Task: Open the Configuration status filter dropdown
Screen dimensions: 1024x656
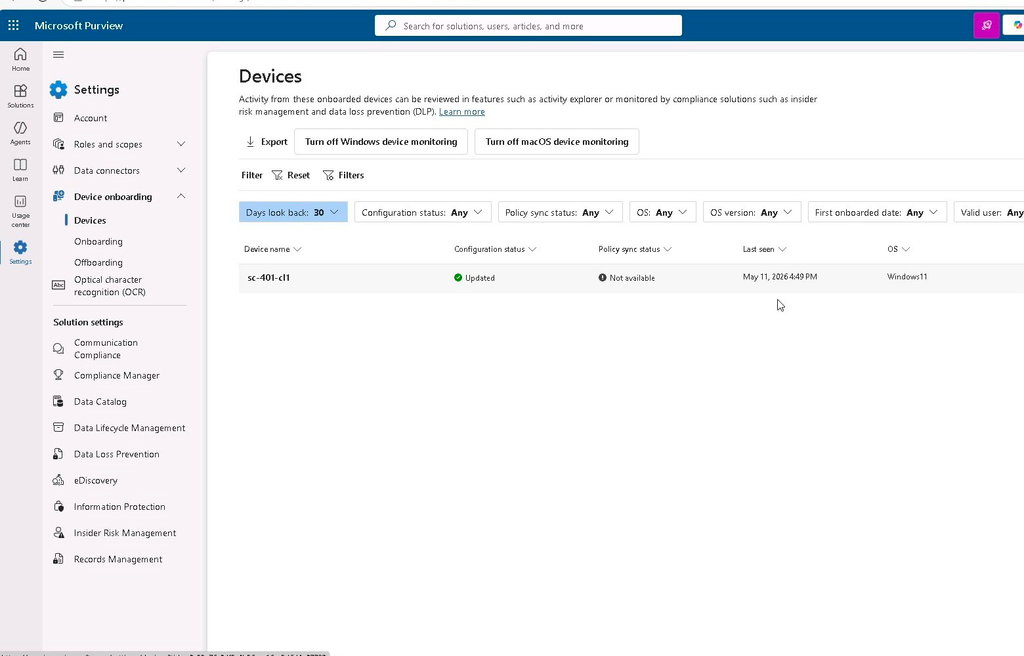Action: tap(423, 212)
